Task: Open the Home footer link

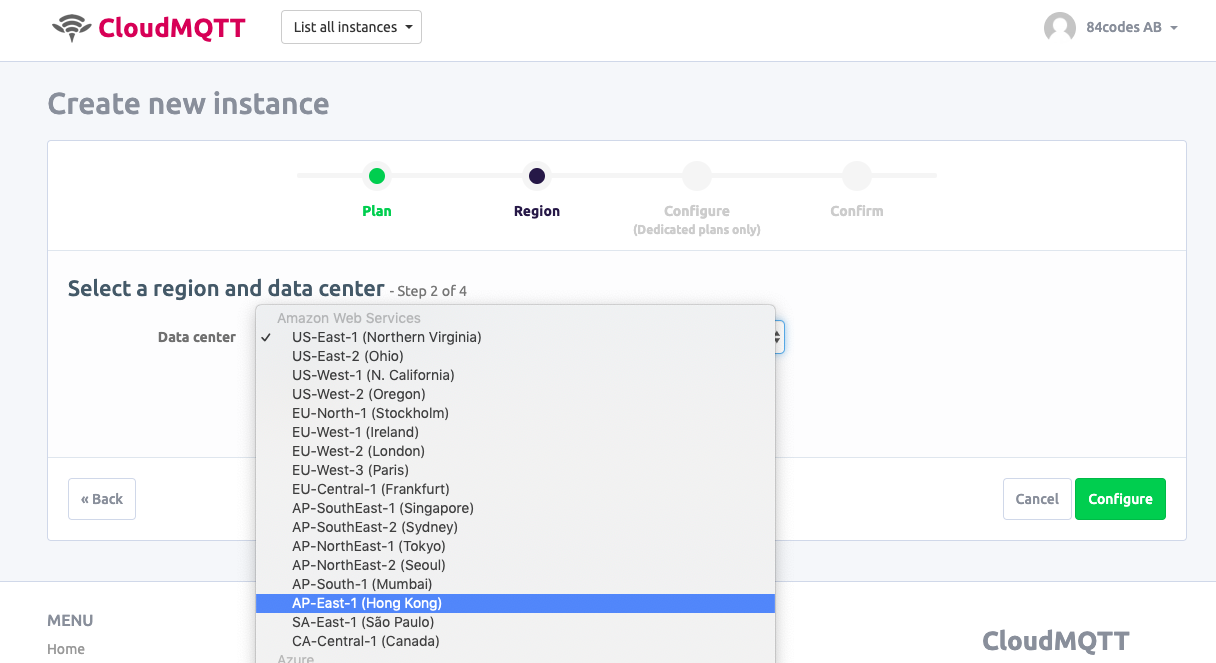Action: [66, 649]
